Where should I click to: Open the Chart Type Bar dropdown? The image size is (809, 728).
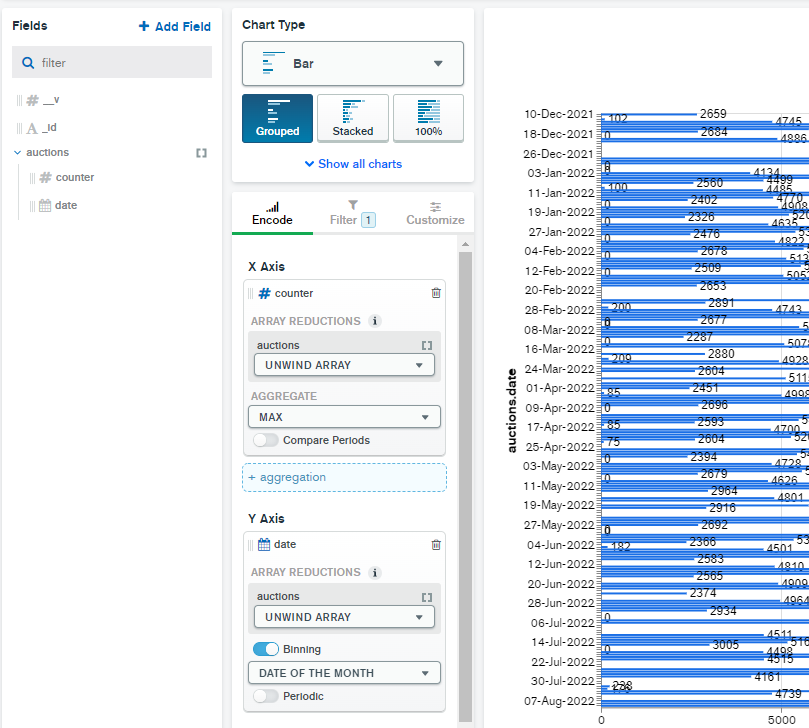[353, 63]
